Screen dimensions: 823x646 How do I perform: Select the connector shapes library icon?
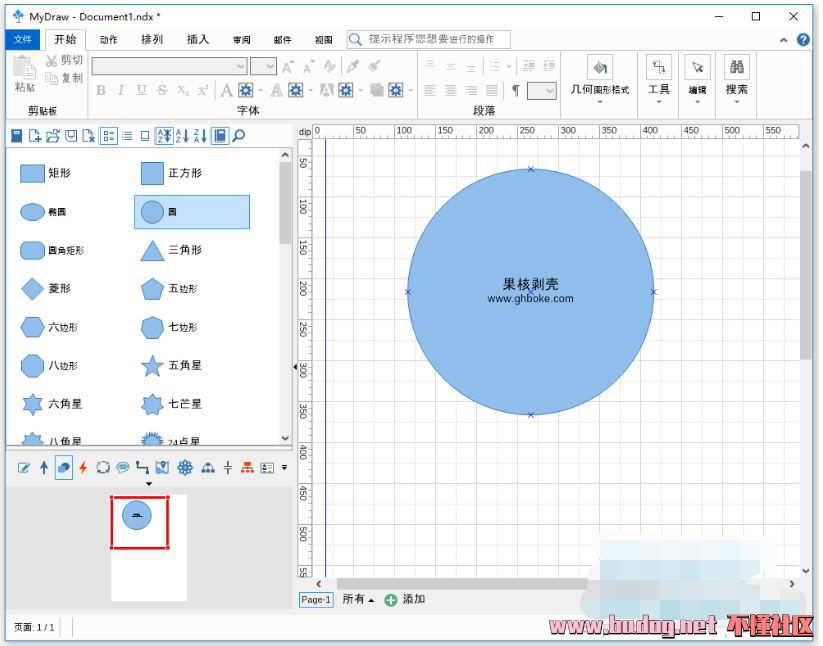(x=142, y=467)
